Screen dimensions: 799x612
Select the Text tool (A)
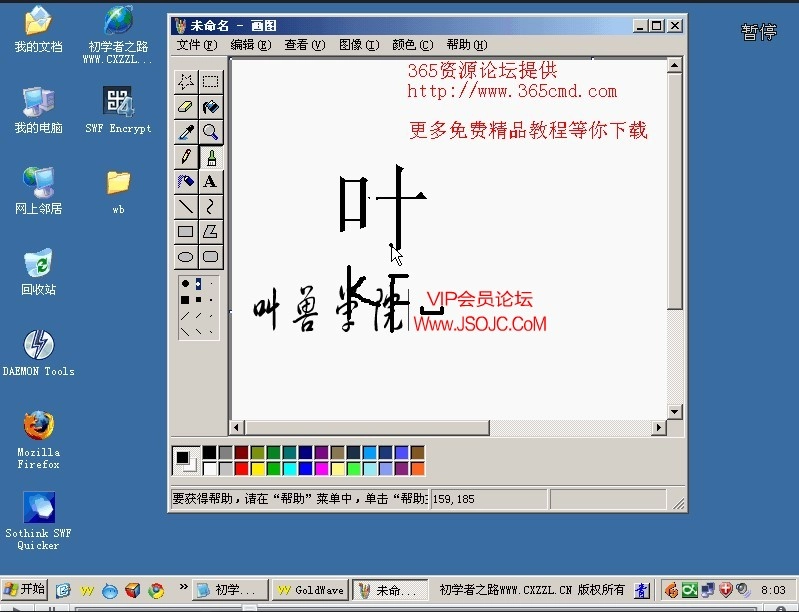click(210, 182)
